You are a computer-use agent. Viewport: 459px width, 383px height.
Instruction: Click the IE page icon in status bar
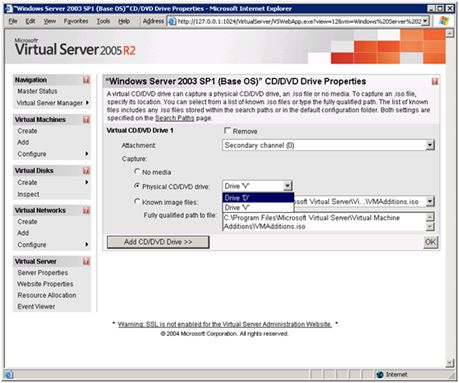[9, 374]
